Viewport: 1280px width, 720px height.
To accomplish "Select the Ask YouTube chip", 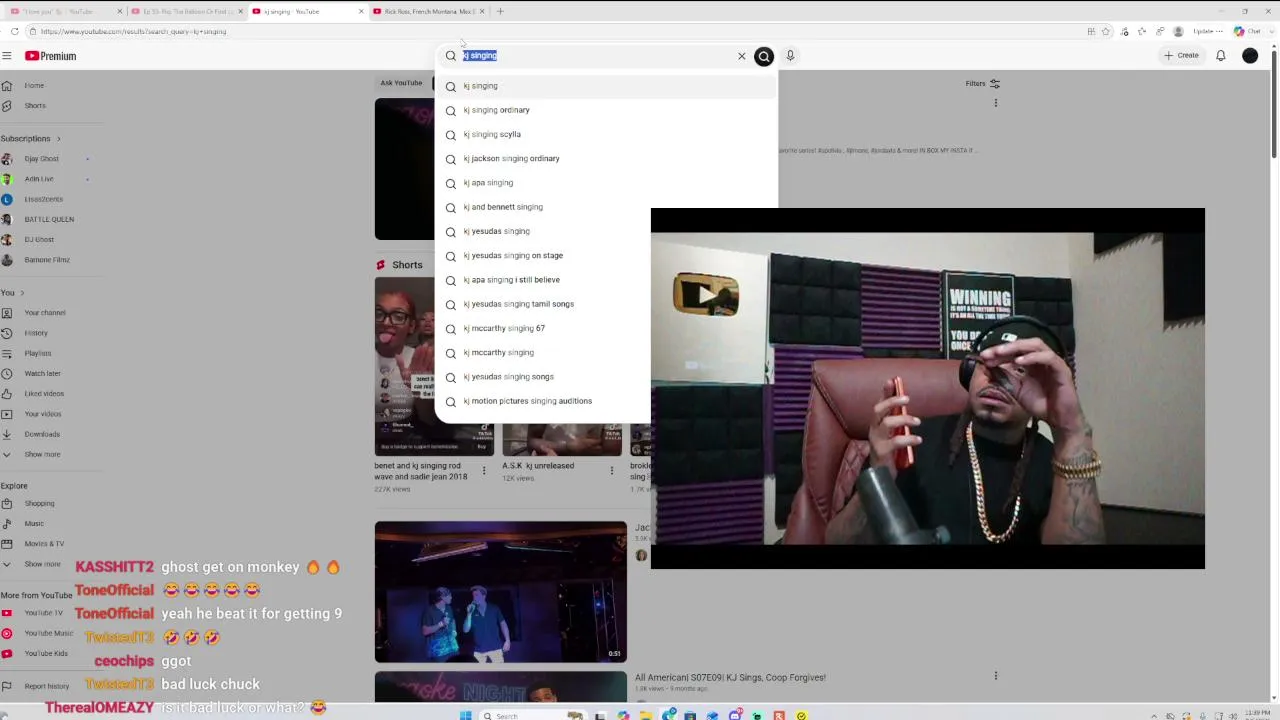I will tap(401, 83).
